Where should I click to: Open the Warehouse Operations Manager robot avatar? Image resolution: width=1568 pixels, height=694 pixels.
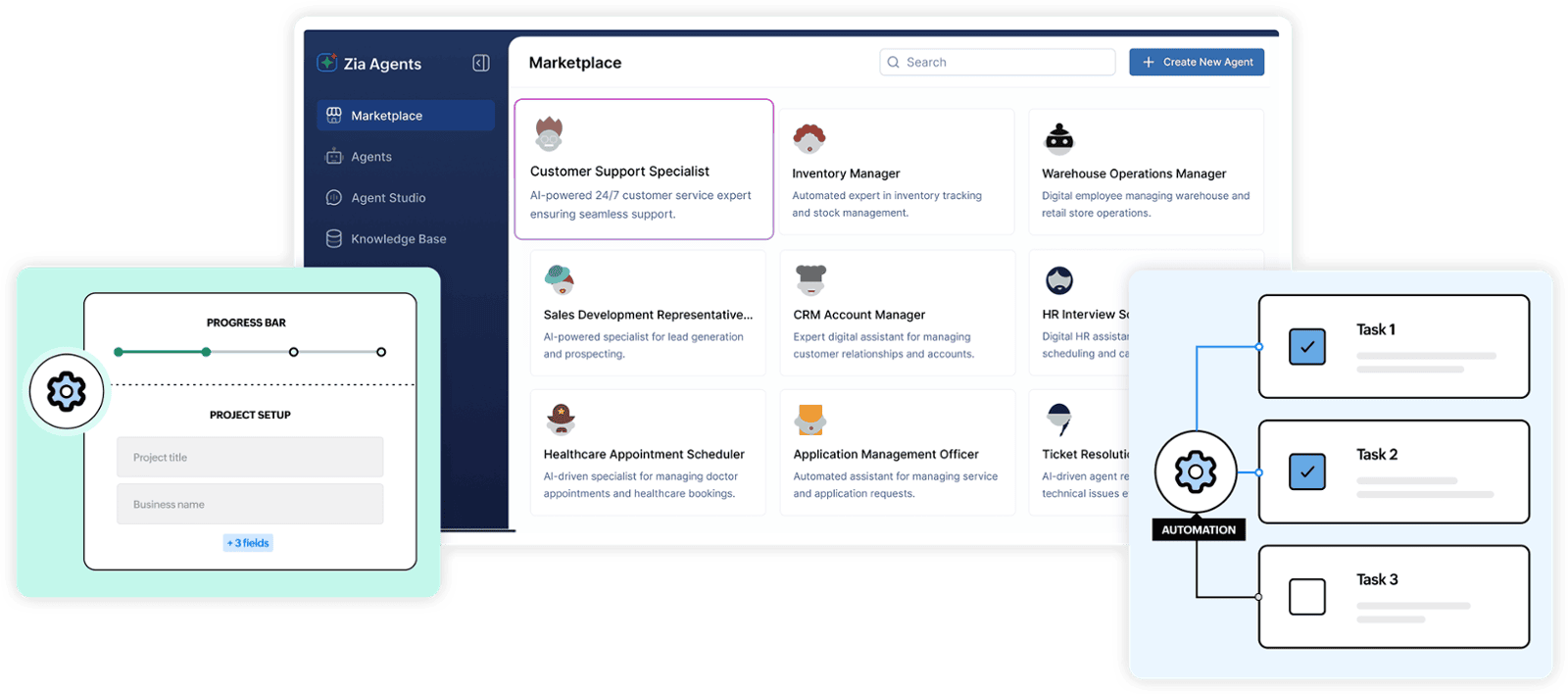pyautogui.click(x=1059, y=139)
